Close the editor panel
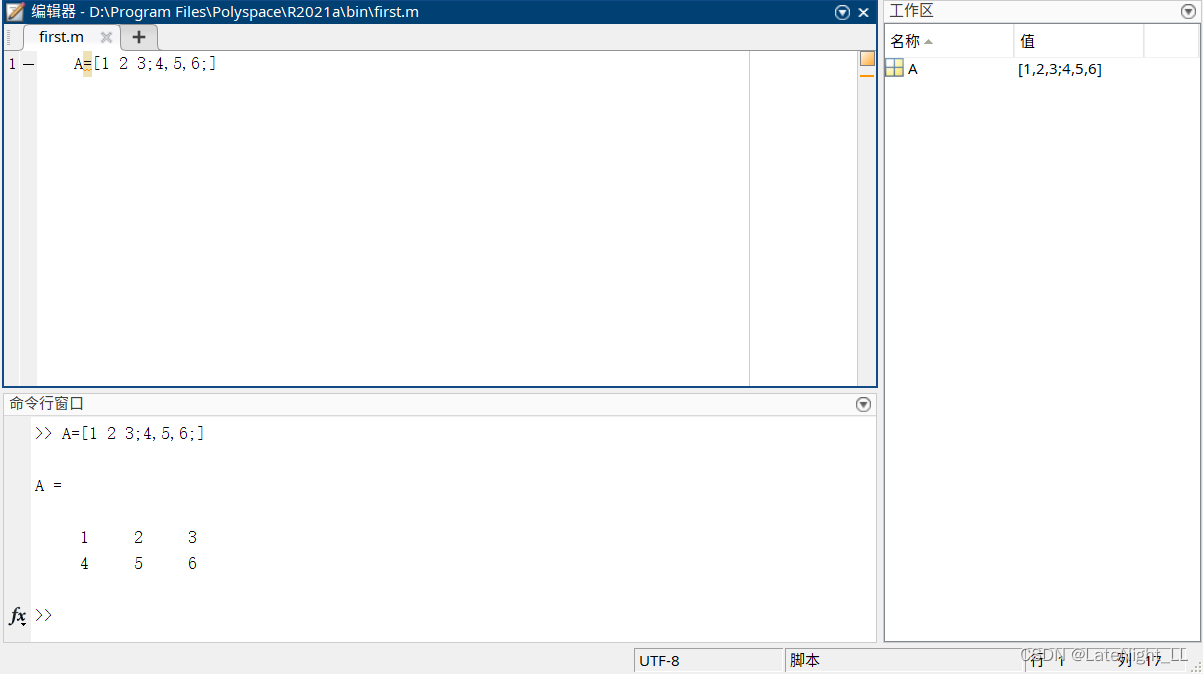 (x=864, y=13)
